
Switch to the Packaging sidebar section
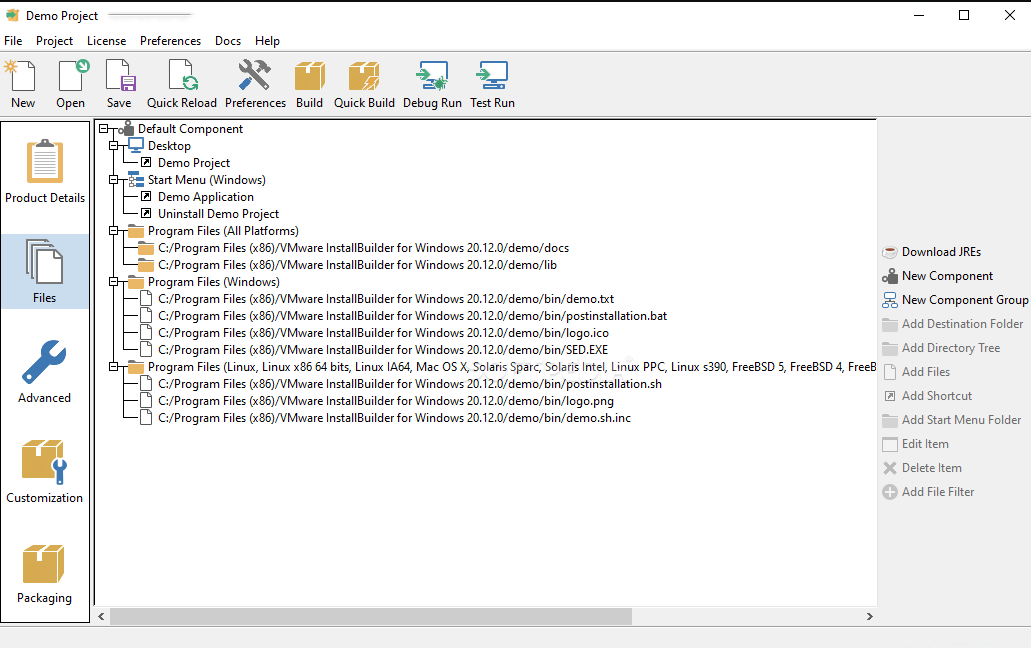coord(45,572)
